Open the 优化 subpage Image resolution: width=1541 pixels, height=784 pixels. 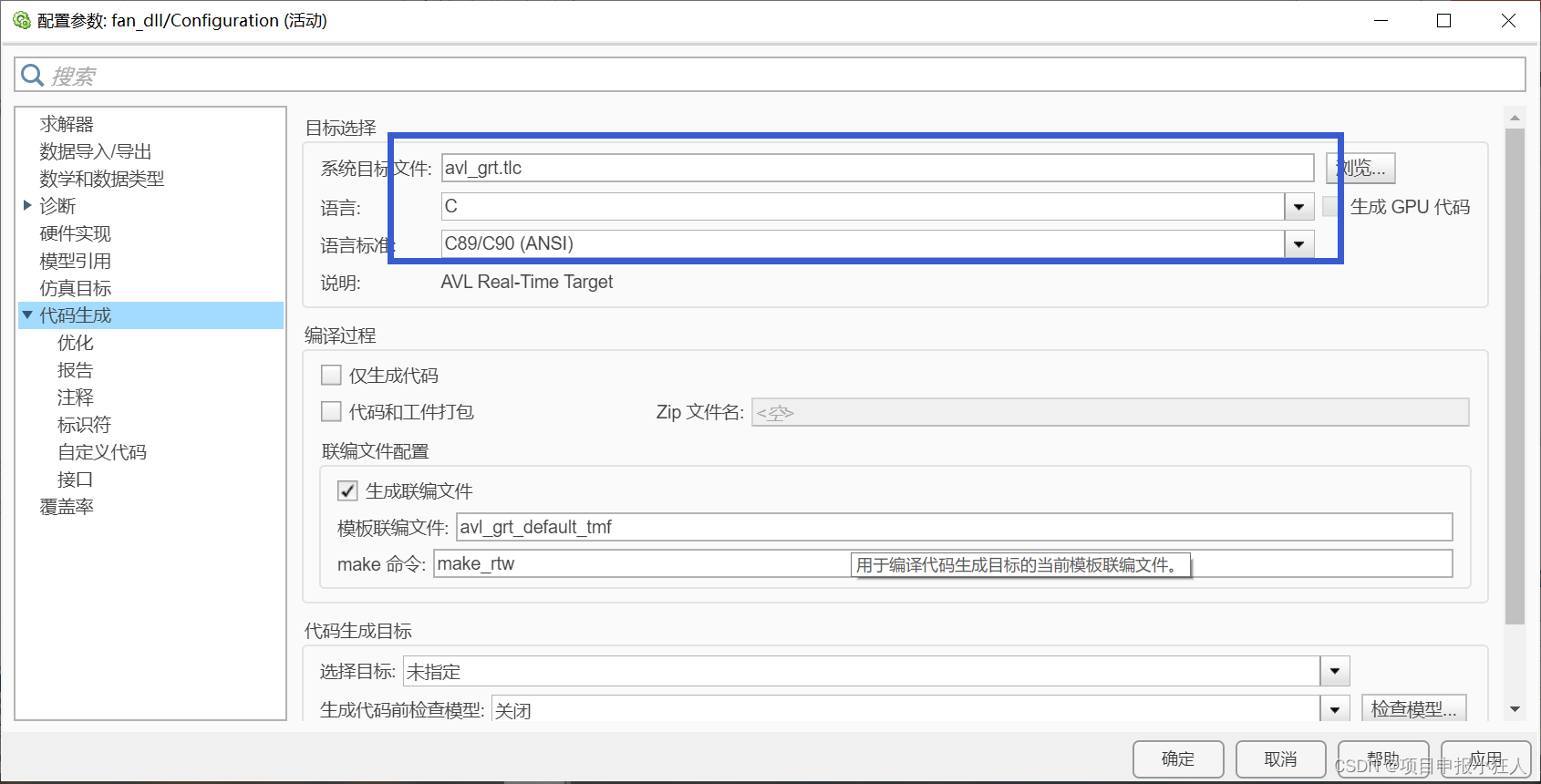coord(76,343)
